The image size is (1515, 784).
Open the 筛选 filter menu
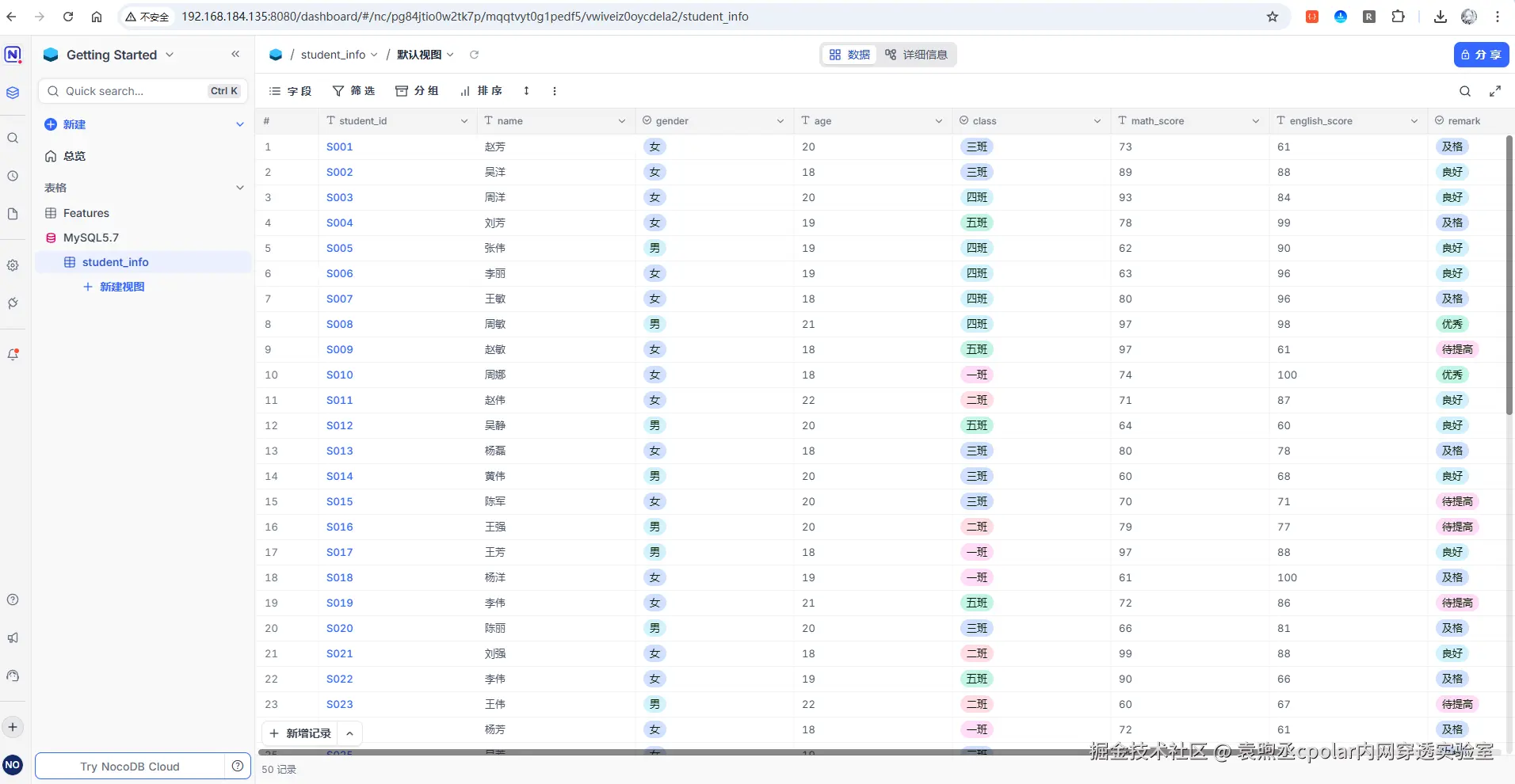[353, 91]
